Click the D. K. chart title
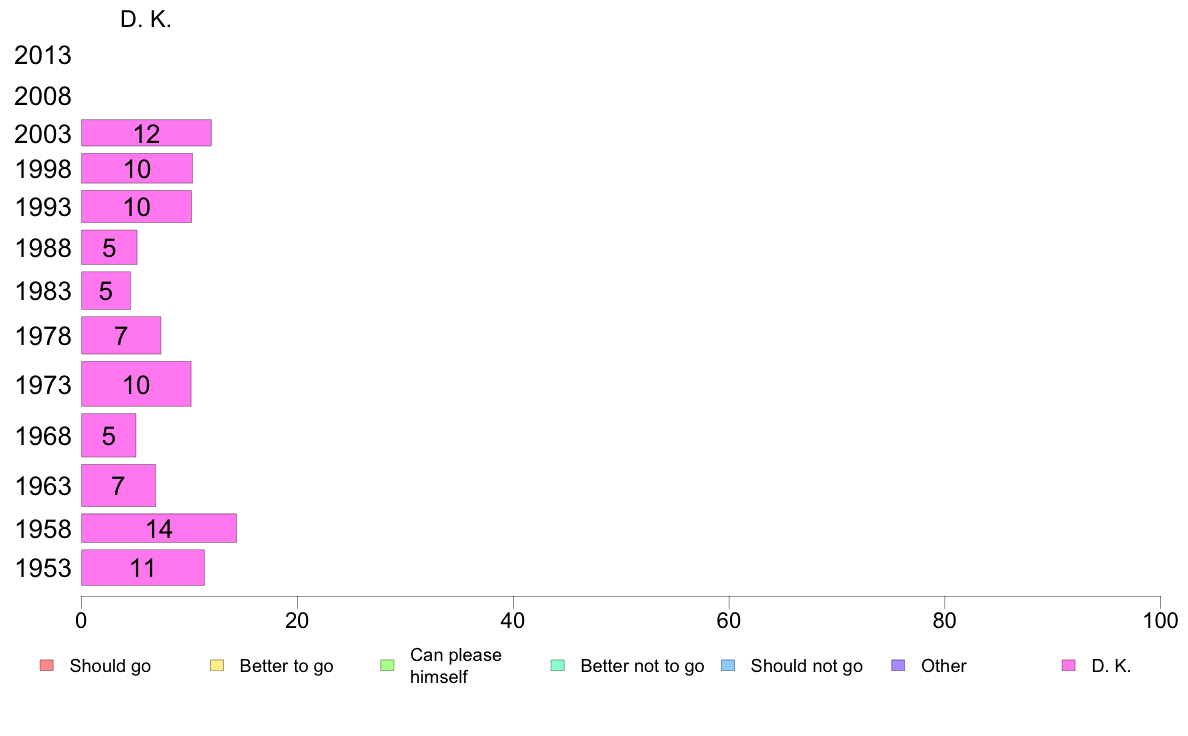 click(145, 20)
